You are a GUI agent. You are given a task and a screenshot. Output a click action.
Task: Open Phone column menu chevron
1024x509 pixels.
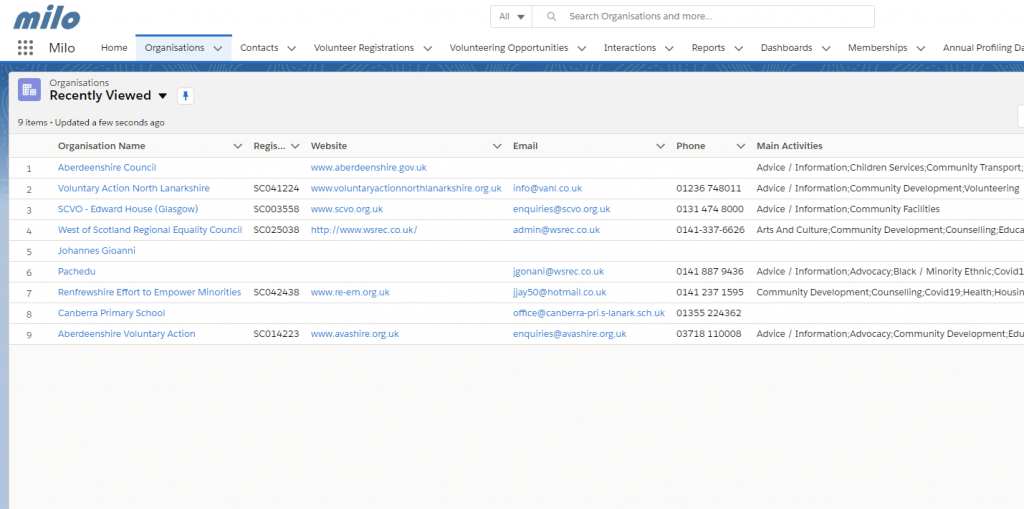(741, 146)
